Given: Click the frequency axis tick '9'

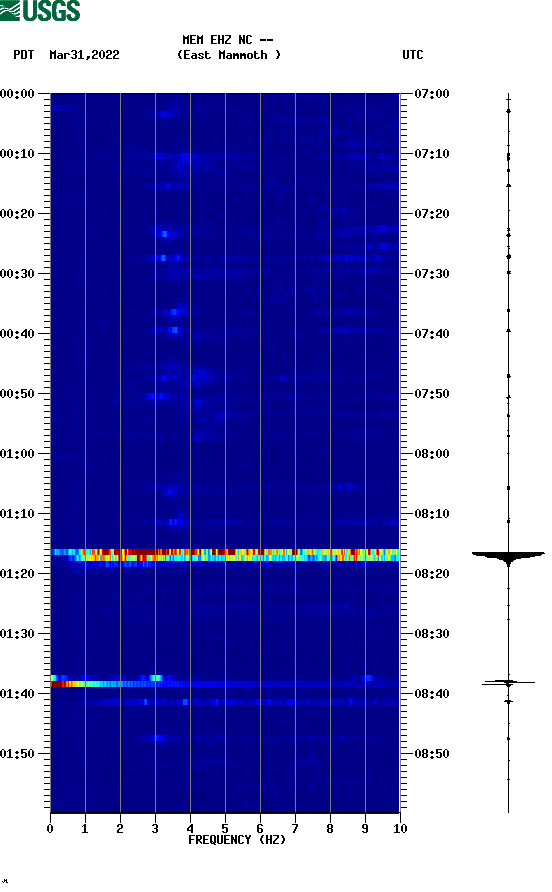Looking at the screenshot, I should 365,829.
